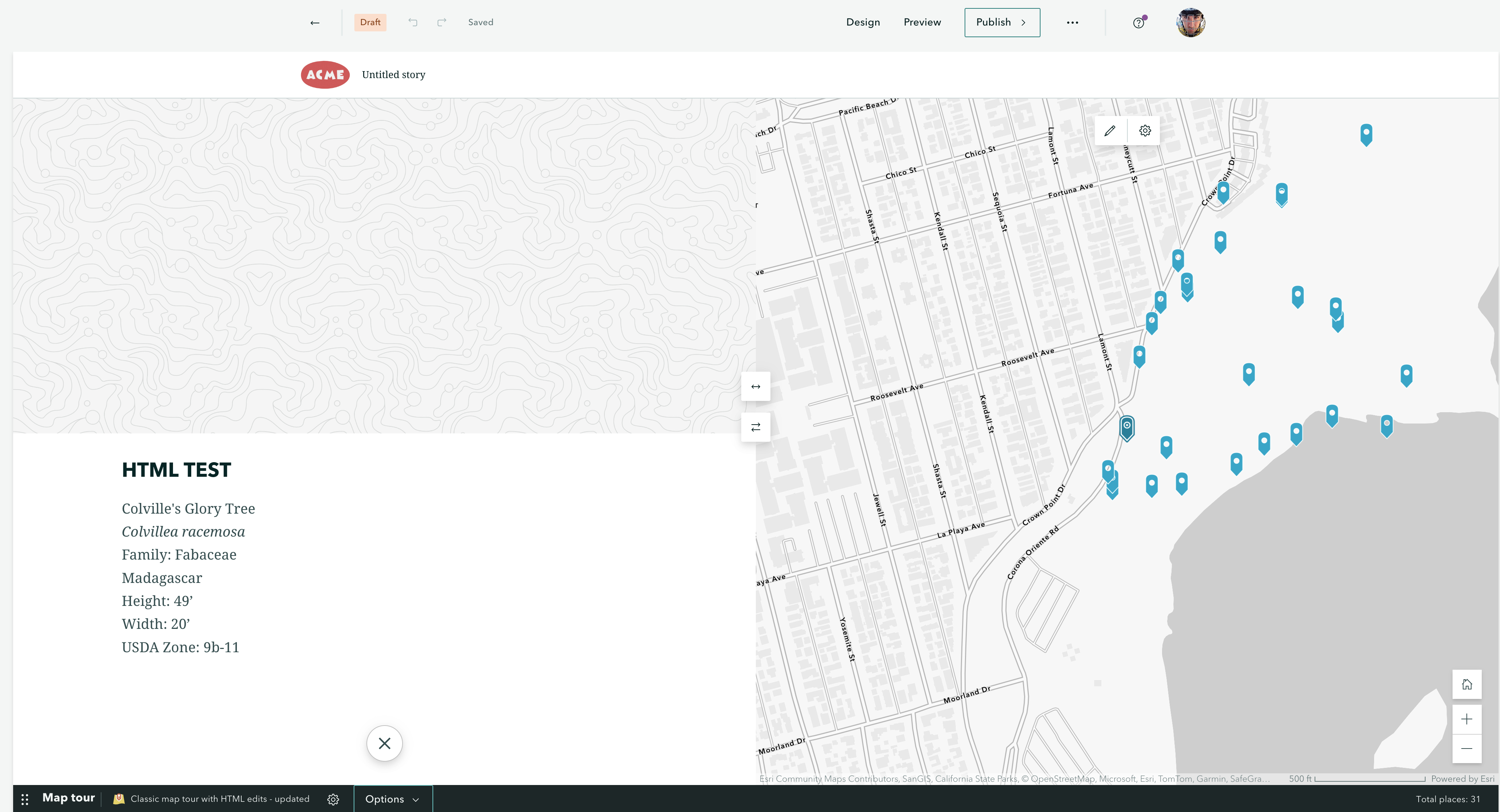
Task: Open the Design tab
Action: pos(862,23)
